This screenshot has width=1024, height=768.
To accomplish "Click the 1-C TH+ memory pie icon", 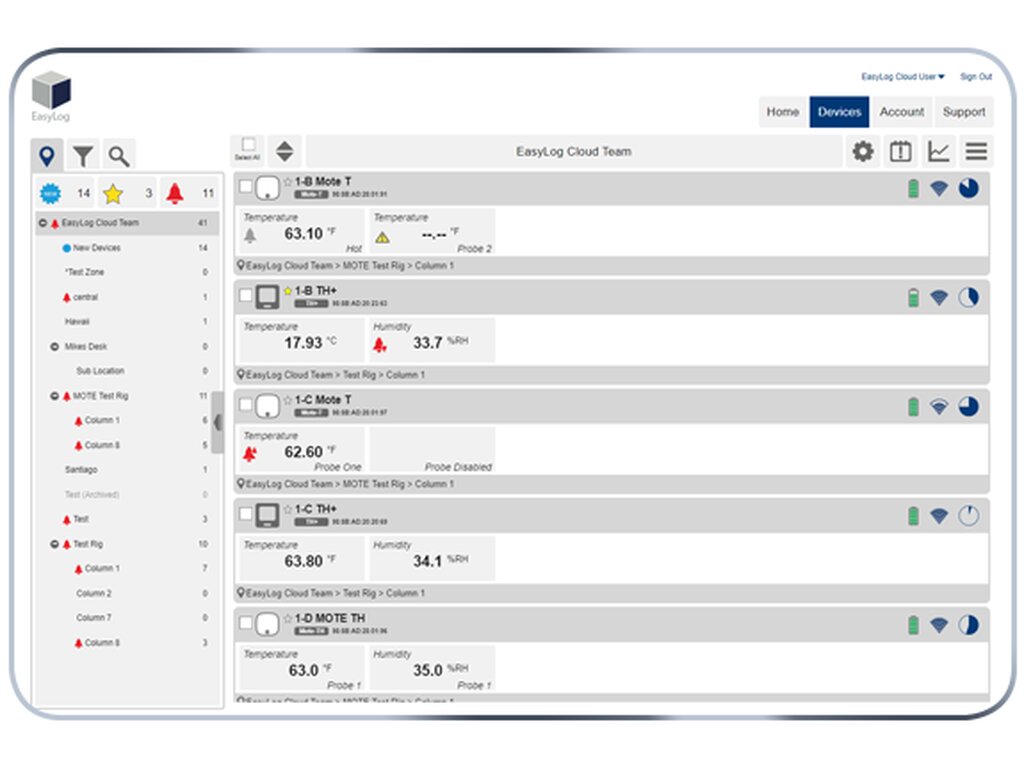I will point(968,515).
